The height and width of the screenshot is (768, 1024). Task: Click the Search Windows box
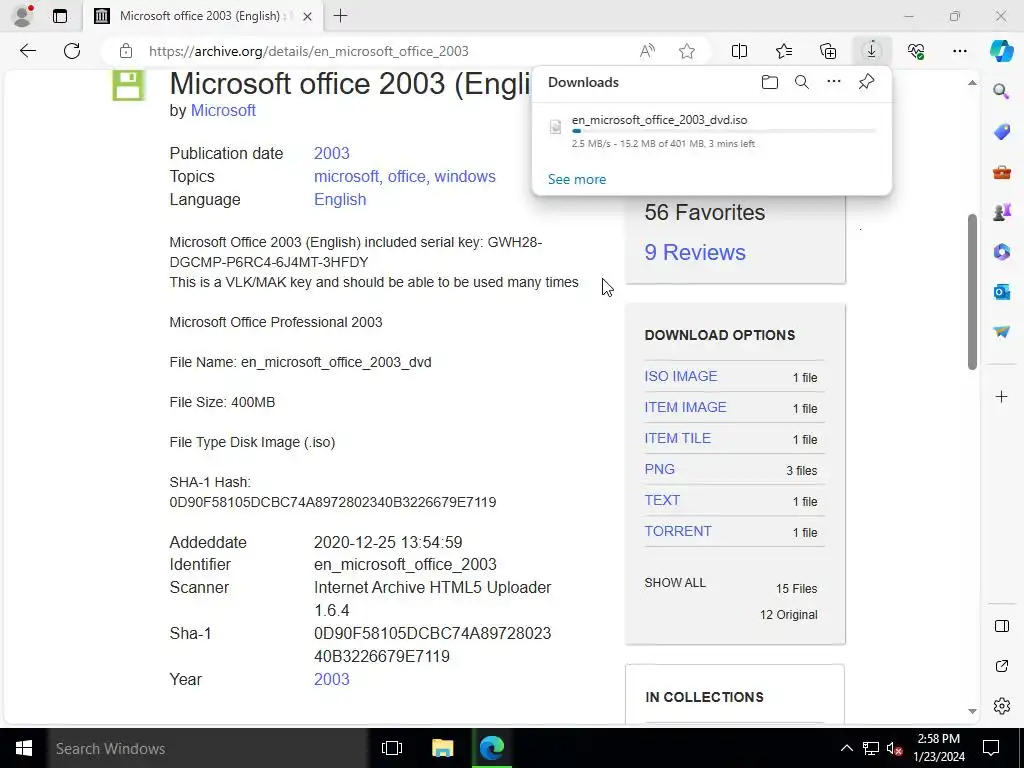pos(207,748)
